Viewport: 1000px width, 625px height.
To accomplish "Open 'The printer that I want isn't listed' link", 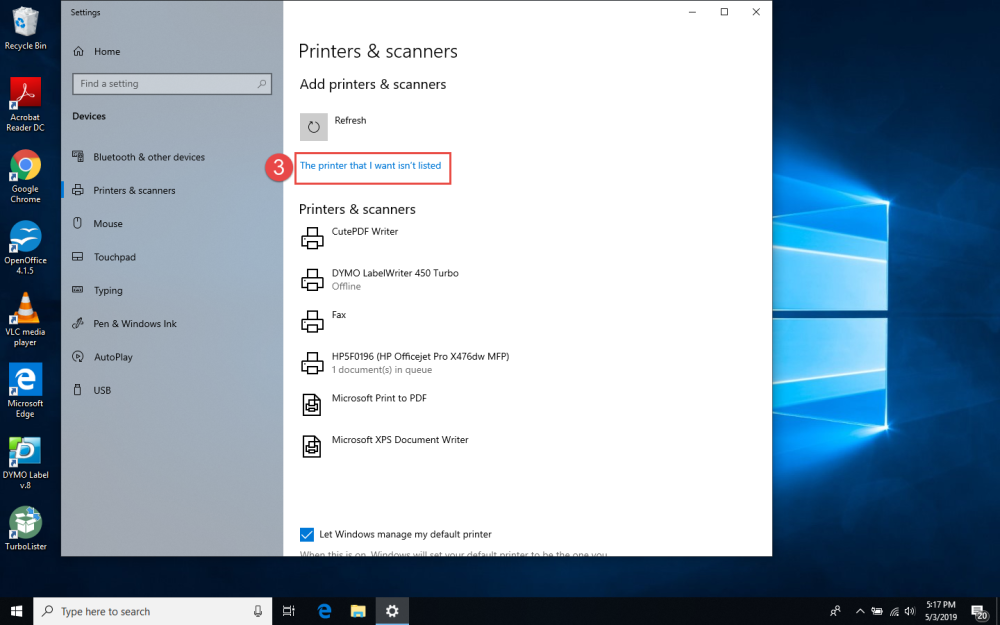I will tap(371, 166).
